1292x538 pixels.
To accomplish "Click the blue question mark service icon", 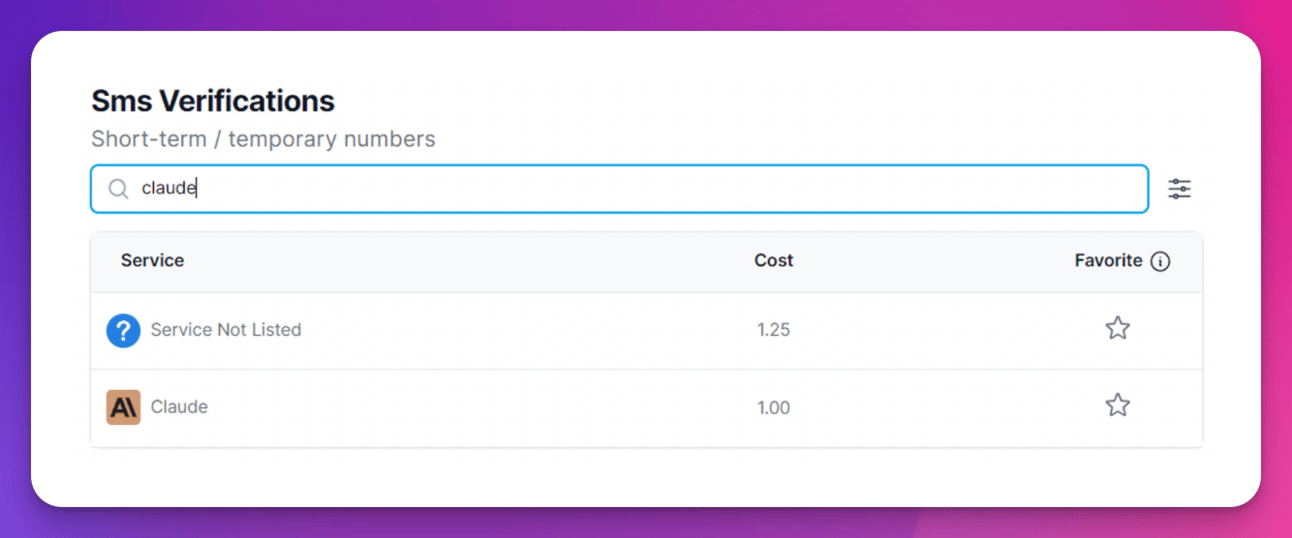I will coord(123,330).
